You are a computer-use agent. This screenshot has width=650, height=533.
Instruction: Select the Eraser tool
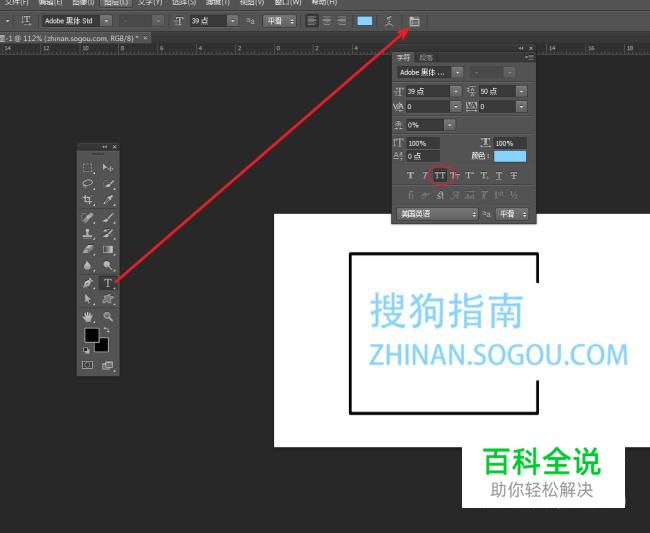point(87,249)
